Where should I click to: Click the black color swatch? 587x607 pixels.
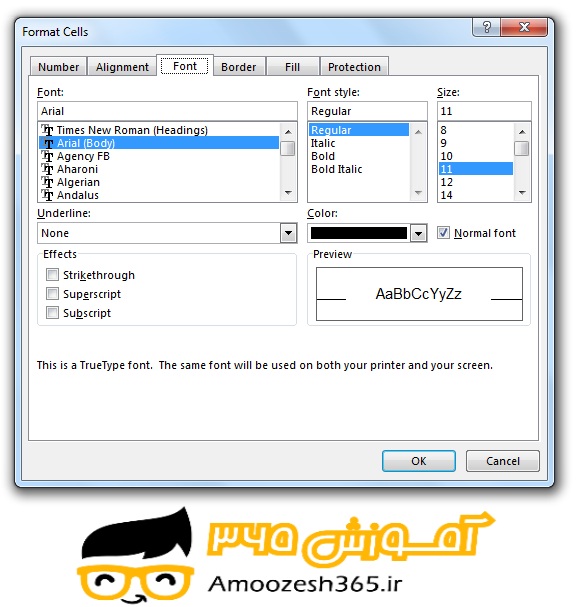pyautogui.click(x=359, y=233)
